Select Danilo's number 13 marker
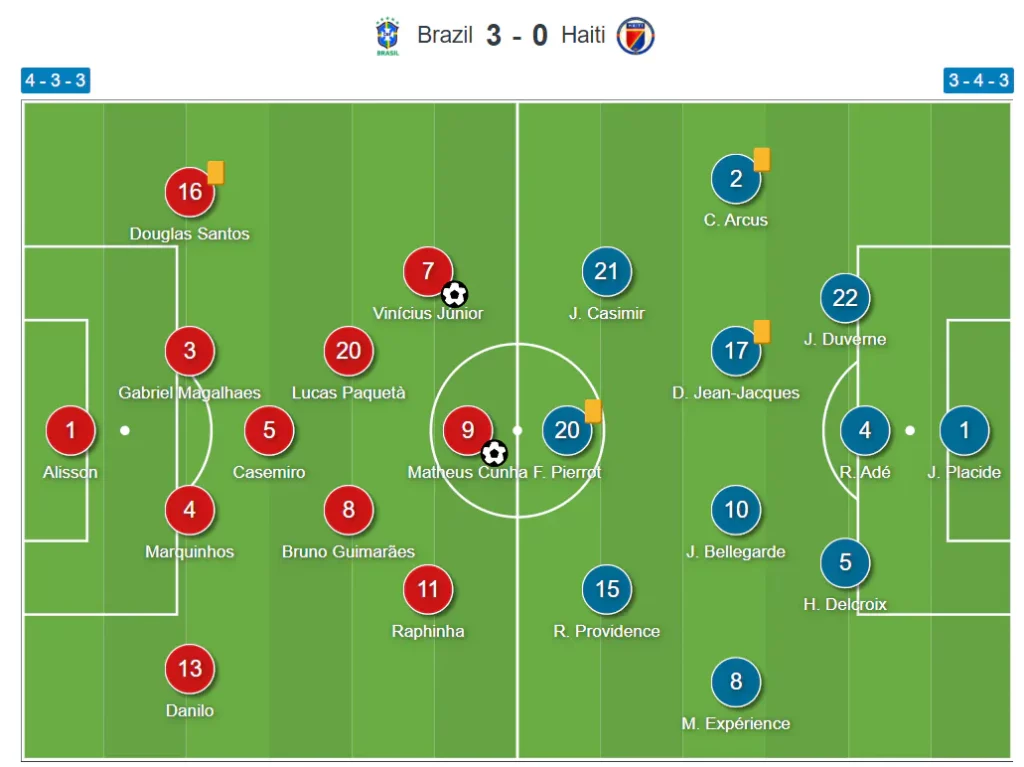This screenshot has height=767, width=1024. [190, 669]
